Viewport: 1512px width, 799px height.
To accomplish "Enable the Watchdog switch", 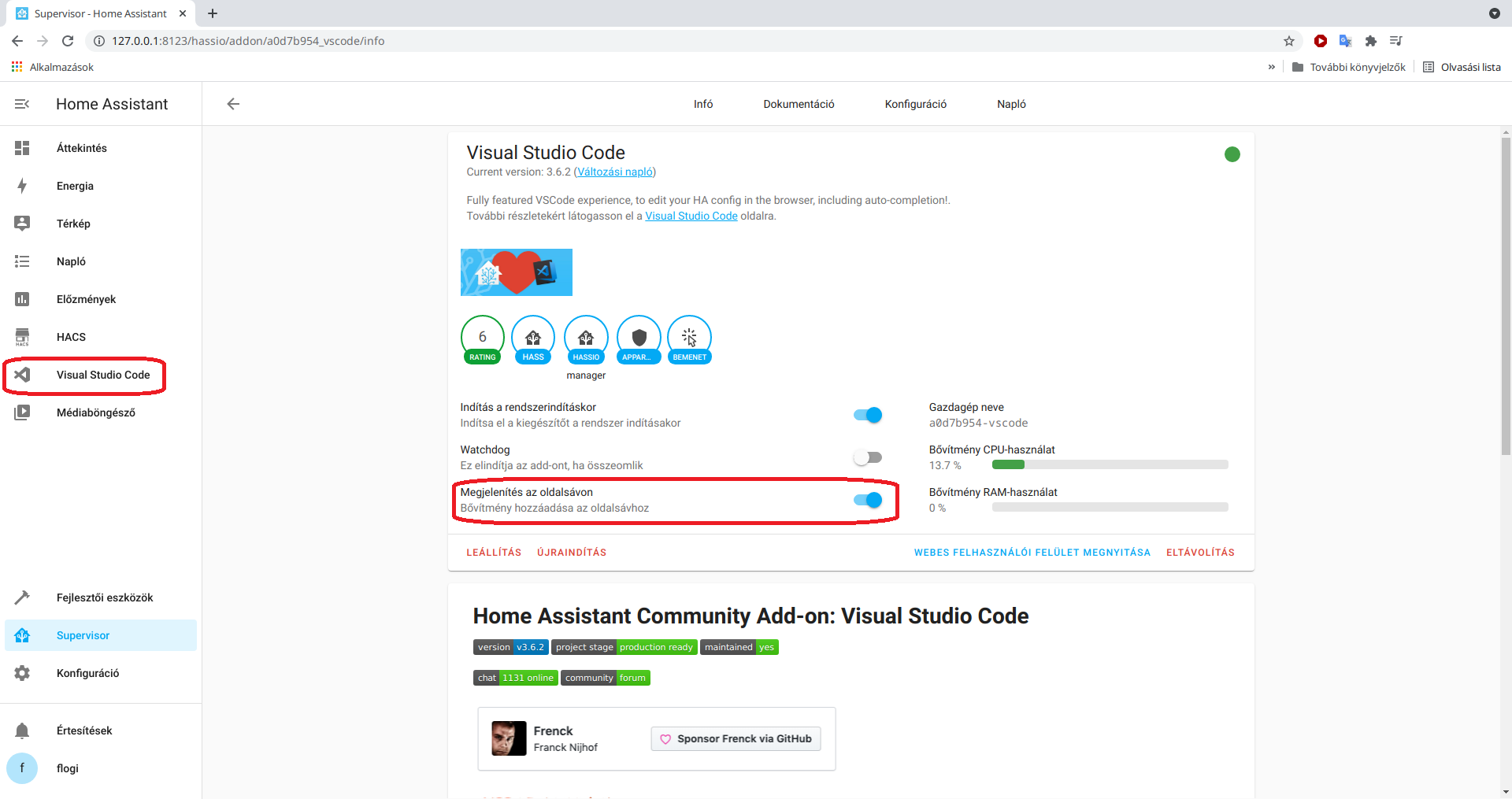I will click(868, 457).
